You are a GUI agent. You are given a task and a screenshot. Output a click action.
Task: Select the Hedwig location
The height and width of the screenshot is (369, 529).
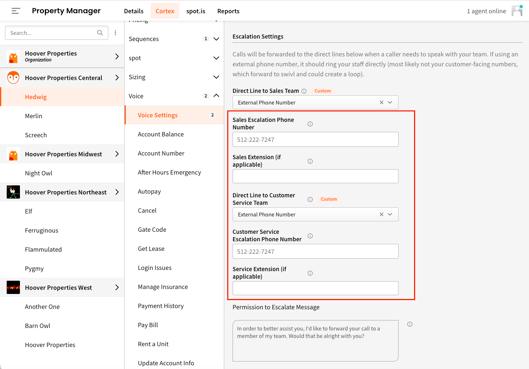tap(62, 97)
